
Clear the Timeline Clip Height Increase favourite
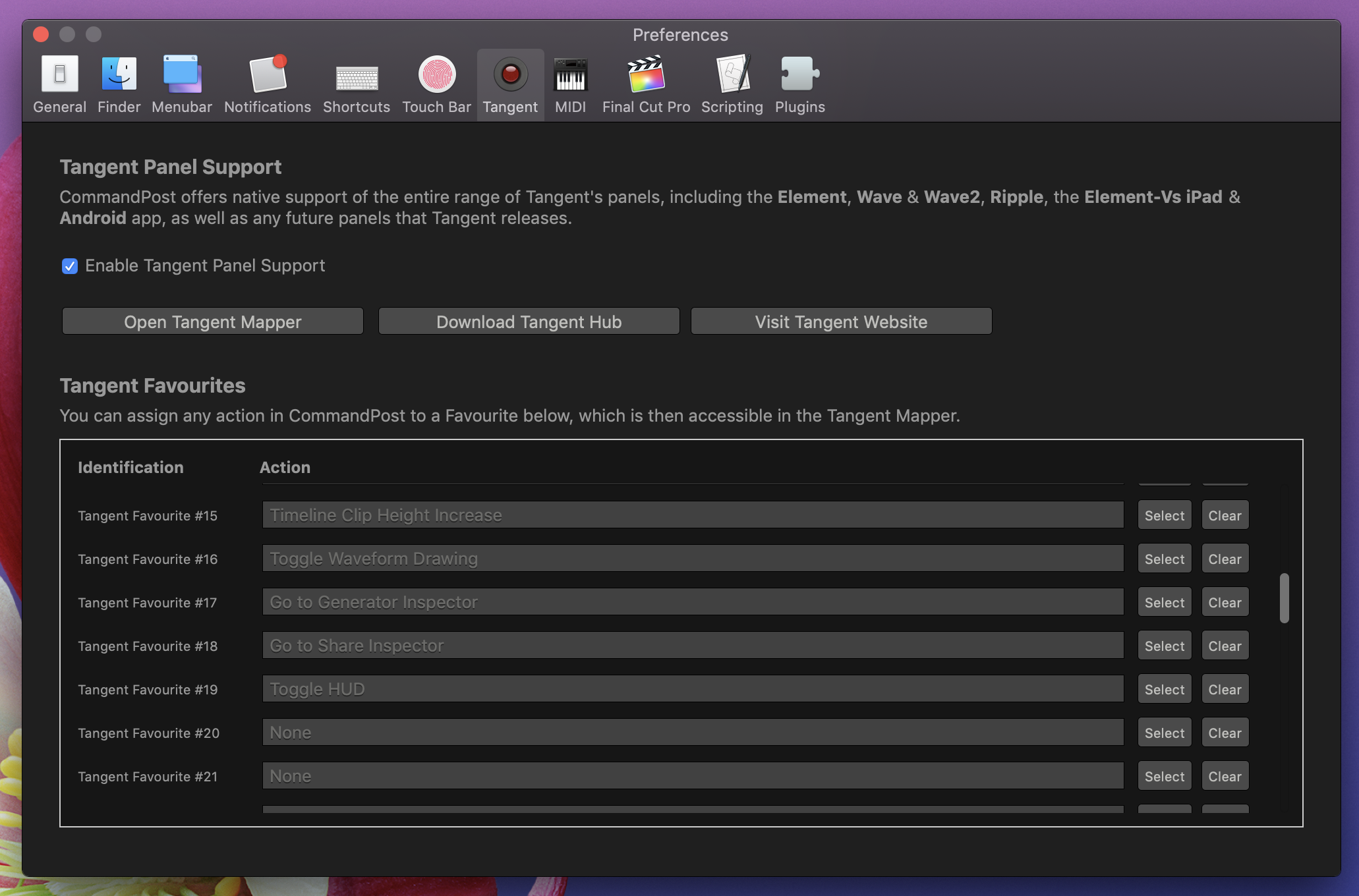1225,515
